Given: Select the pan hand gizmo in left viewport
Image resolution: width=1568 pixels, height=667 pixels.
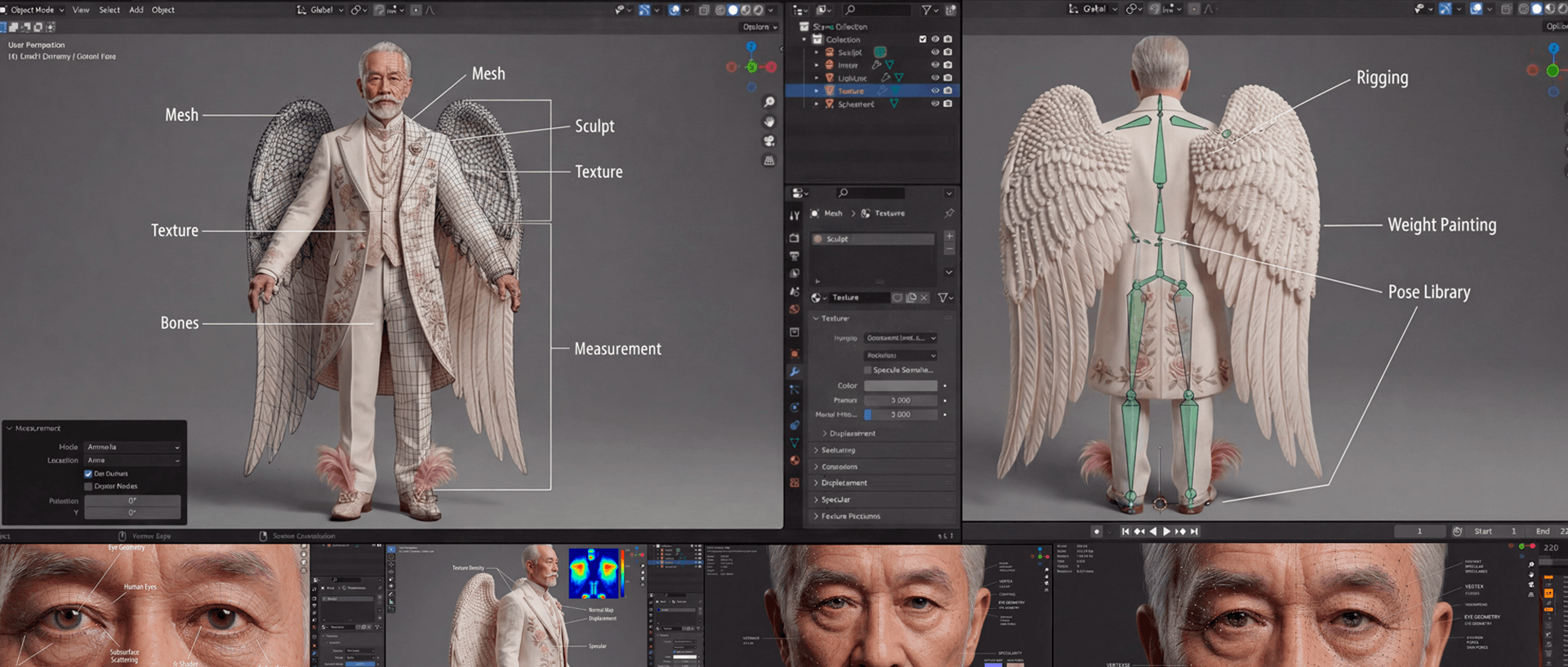Looking at the screenshot, I should [768, 122].
